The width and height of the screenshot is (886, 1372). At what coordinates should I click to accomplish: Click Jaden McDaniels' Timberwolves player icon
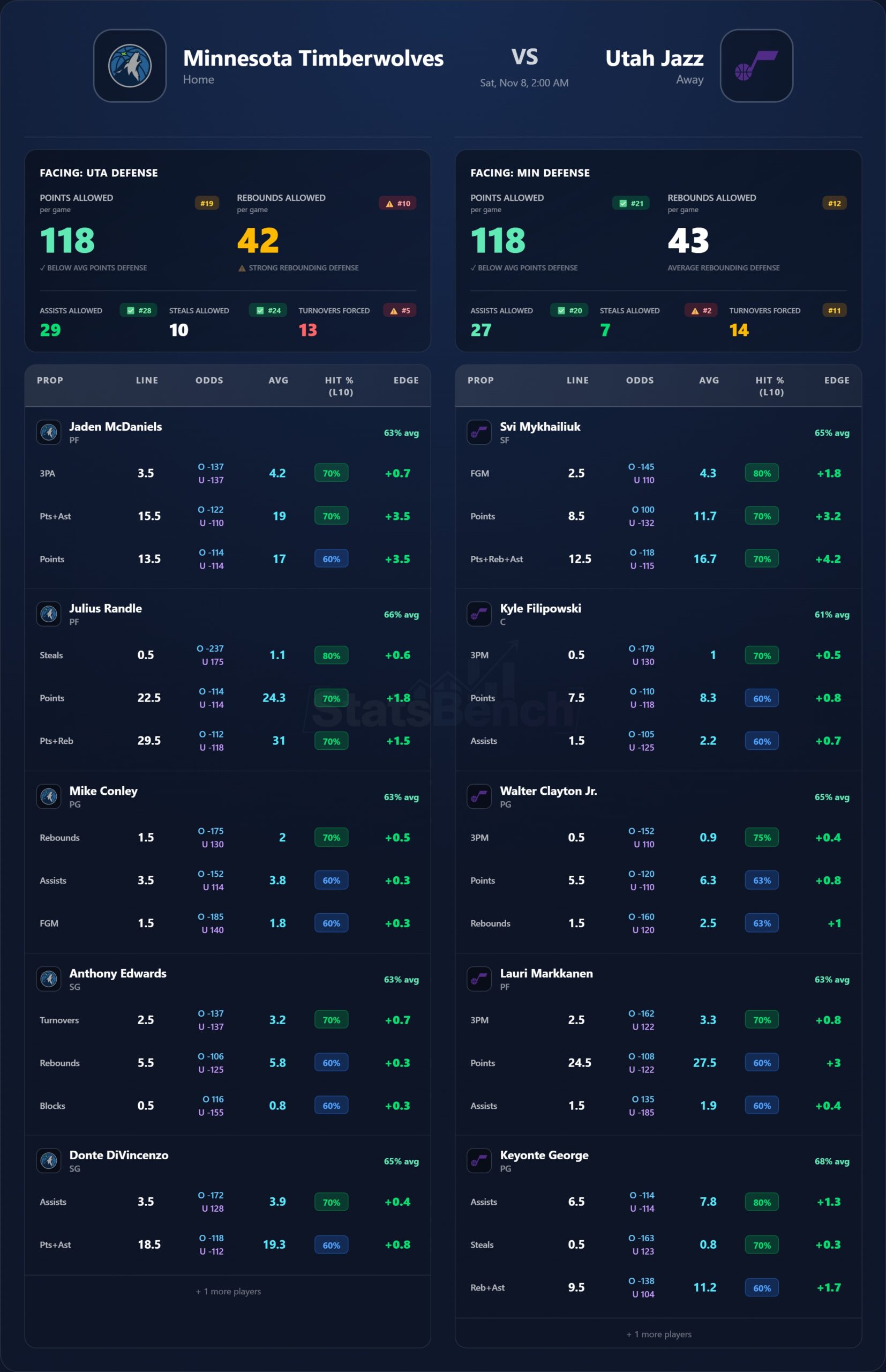pyautogui.click(x=49, y=431)
